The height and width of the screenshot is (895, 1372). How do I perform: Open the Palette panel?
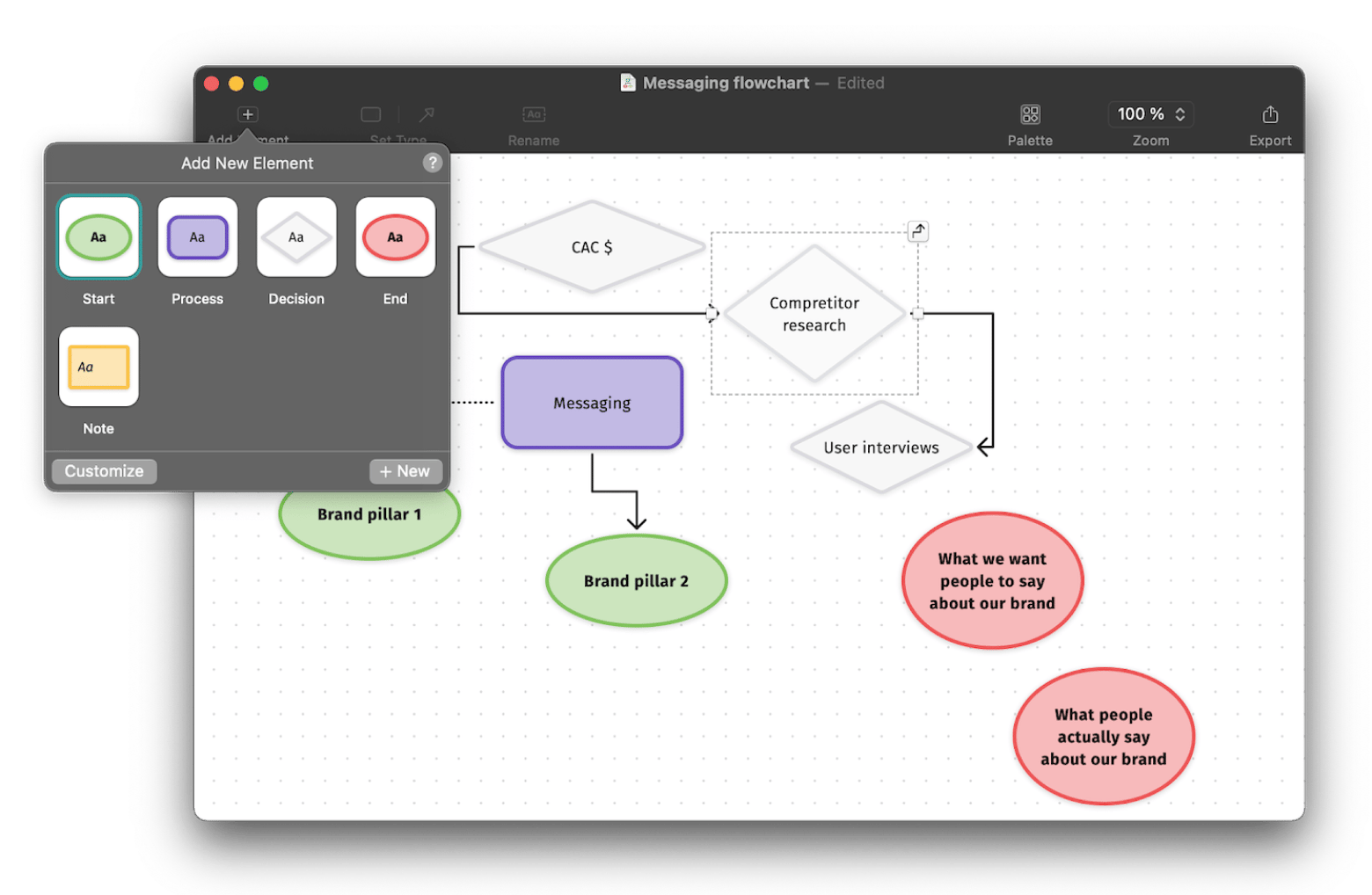tap(1030, 114)
